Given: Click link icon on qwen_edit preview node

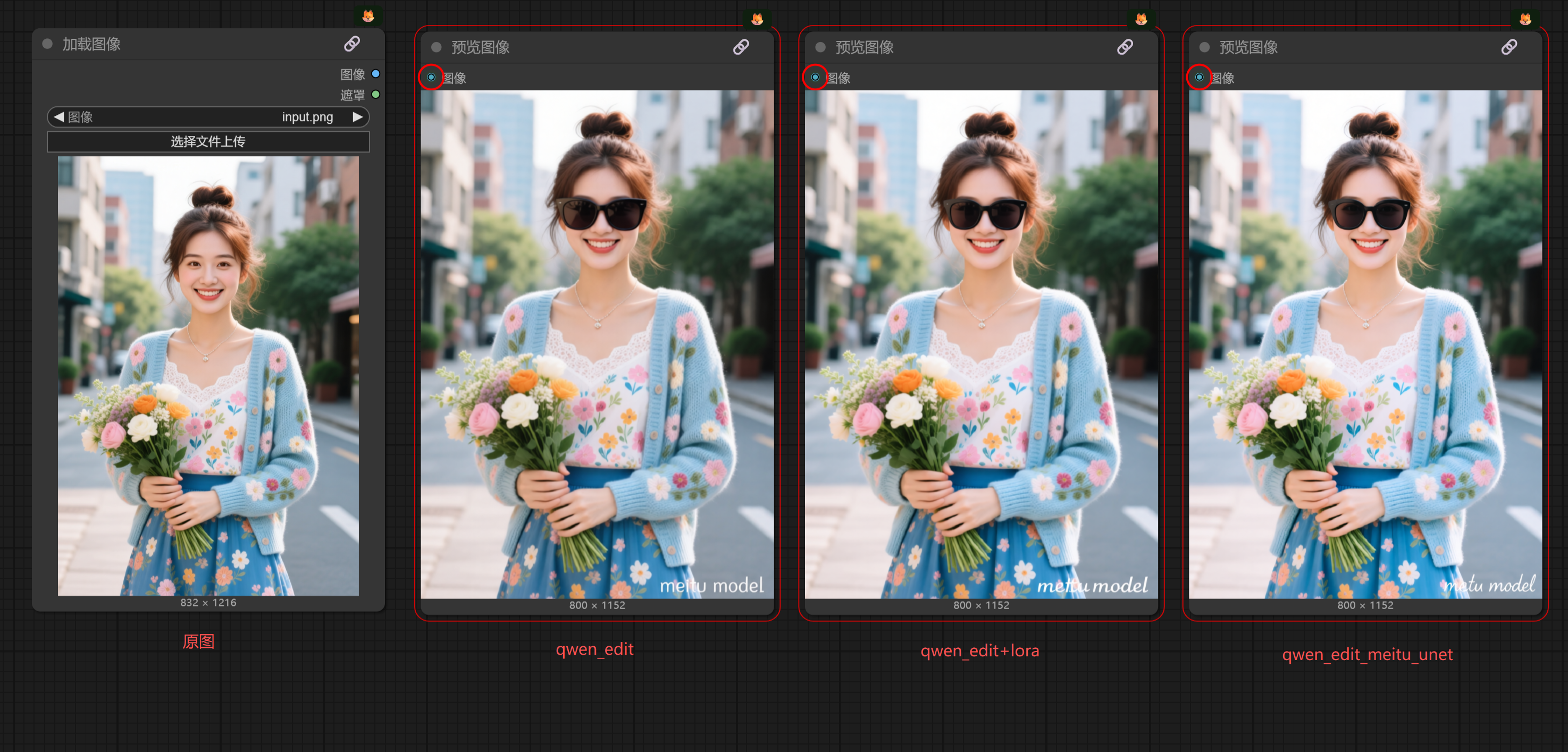Looking at the screenshot, I should click(741, 47).
